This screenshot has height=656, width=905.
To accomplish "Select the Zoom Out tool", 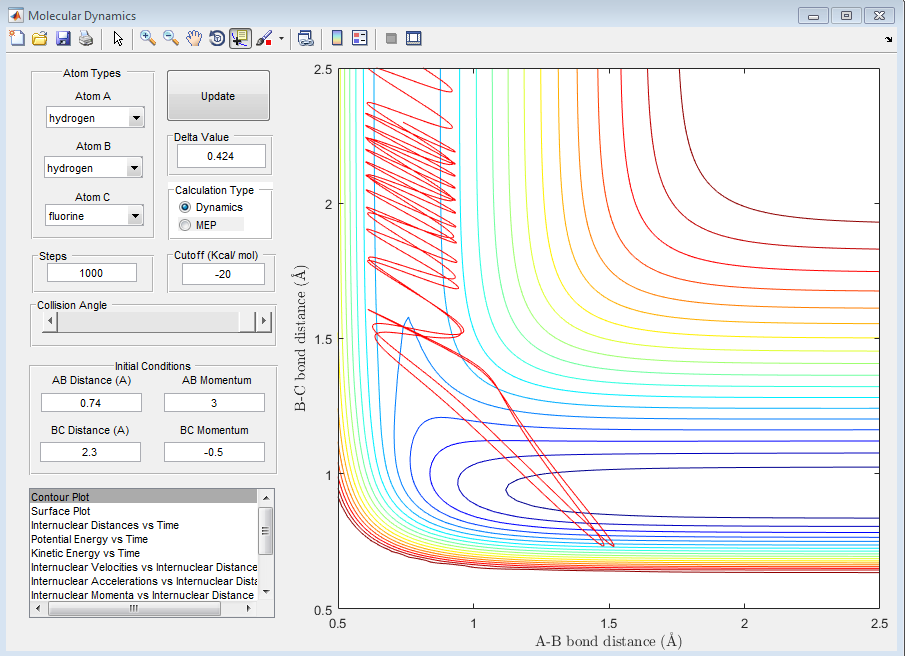I will [171, 38].
